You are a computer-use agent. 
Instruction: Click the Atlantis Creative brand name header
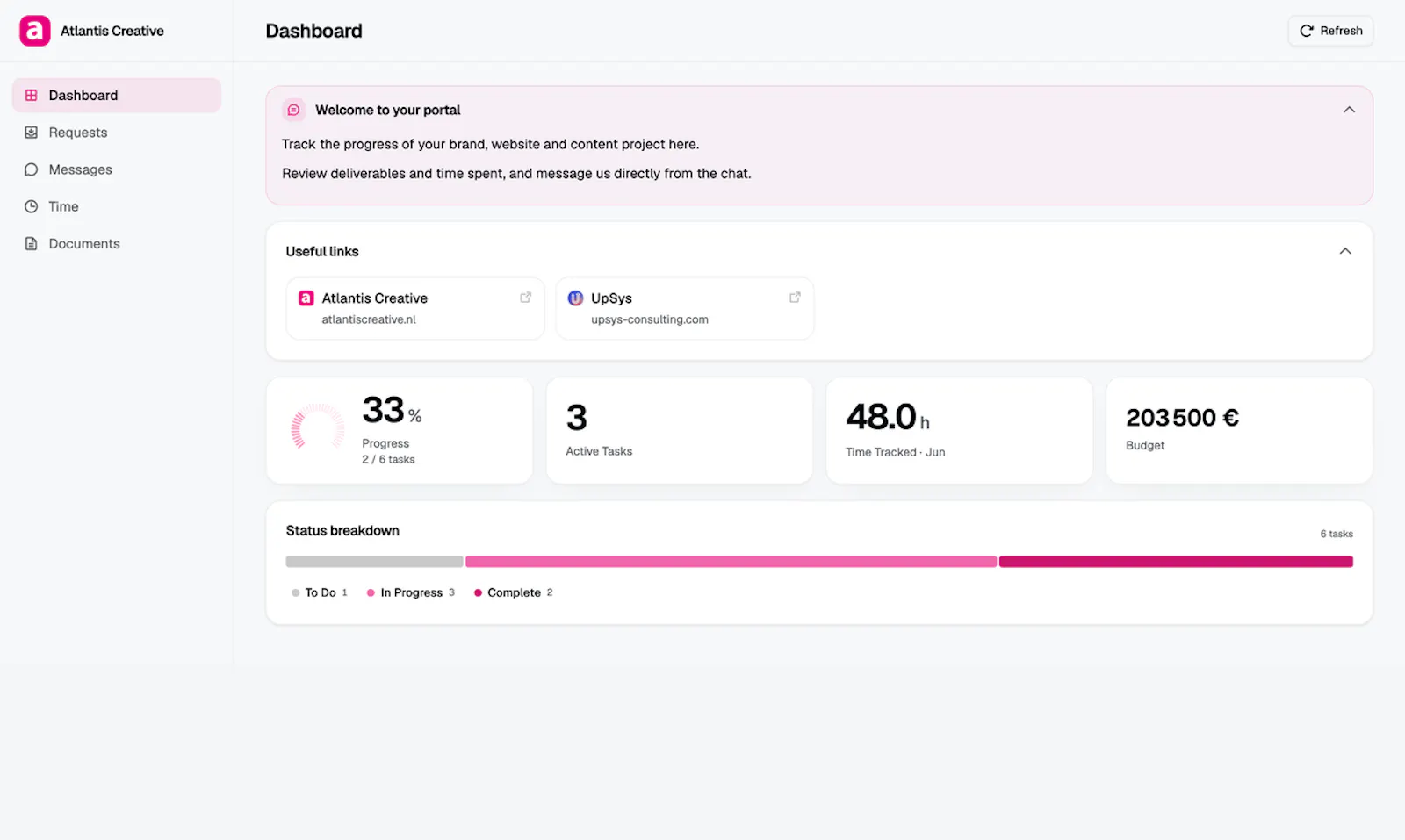[x=112, y=31]
